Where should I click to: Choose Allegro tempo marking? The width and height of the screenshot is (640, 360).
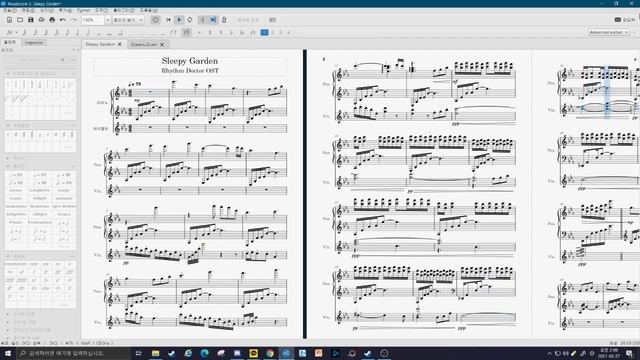pyautogui.click(x=40, y=214)
